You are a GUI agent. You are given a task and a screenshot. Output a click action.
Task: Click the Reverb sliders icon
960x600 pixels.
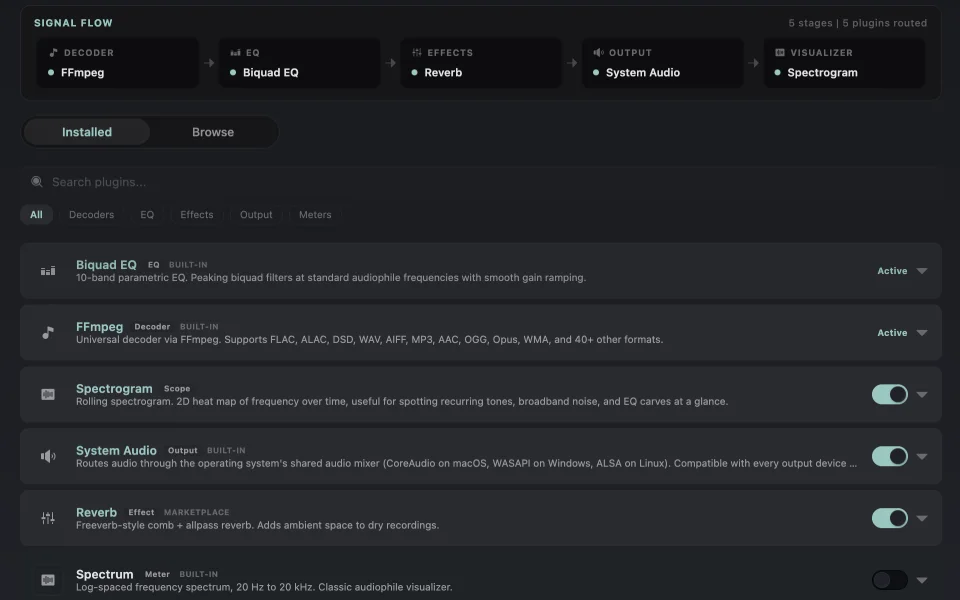click(48, 518)
